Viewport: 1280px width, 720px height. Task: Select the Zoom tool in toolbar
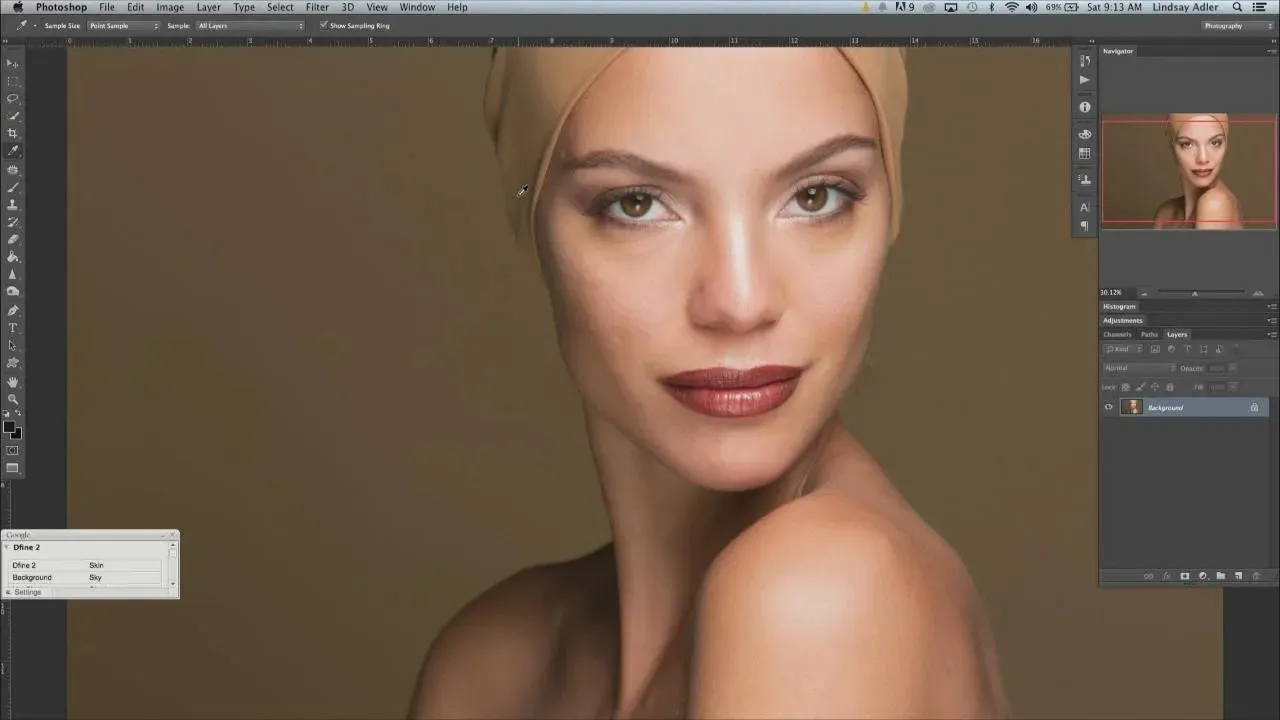[13, 399]
